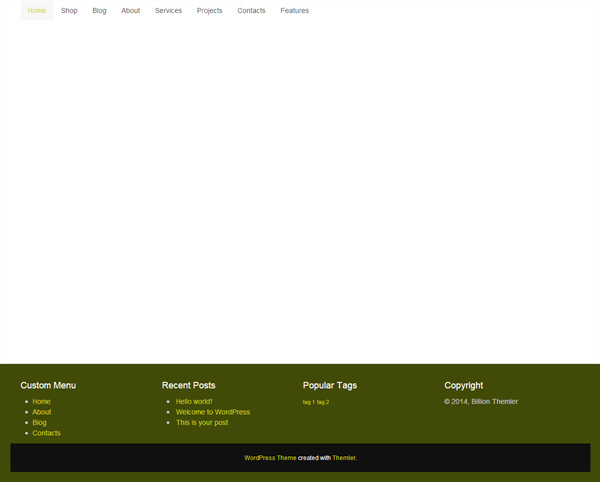
Task: Click the 'WordPress Theme' footer link
Action: point(270,458)
